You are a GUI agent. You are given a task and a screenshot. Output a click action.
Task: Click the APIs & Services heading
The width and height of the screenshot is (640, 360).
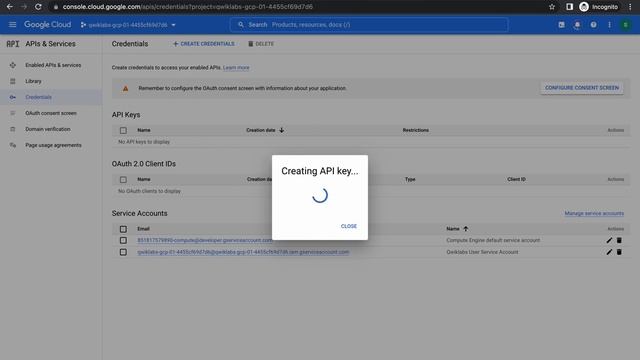tap(50, 44)
